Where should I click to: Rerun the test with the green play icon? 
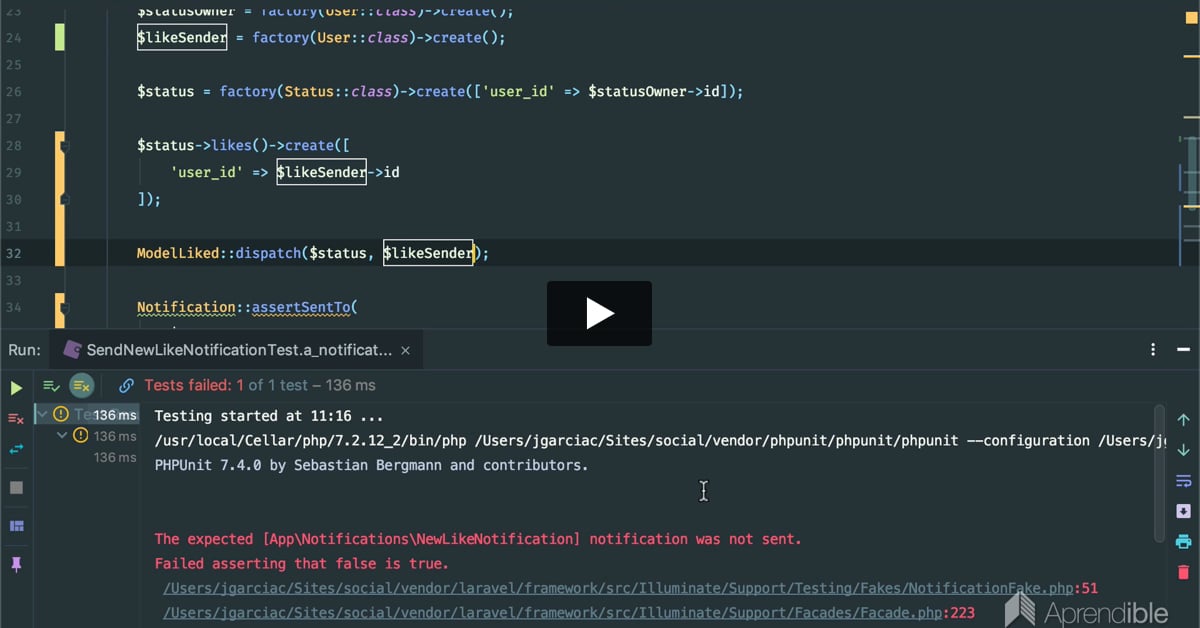pos(16,387)
